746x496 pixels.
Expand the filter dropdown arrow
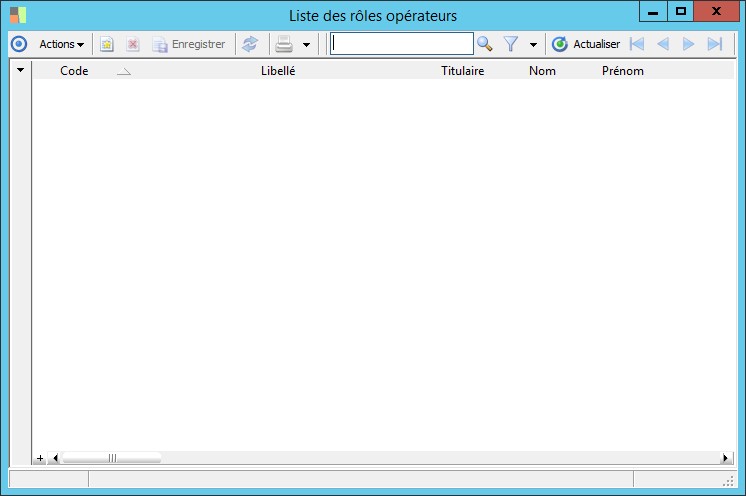tap(533, 45)
